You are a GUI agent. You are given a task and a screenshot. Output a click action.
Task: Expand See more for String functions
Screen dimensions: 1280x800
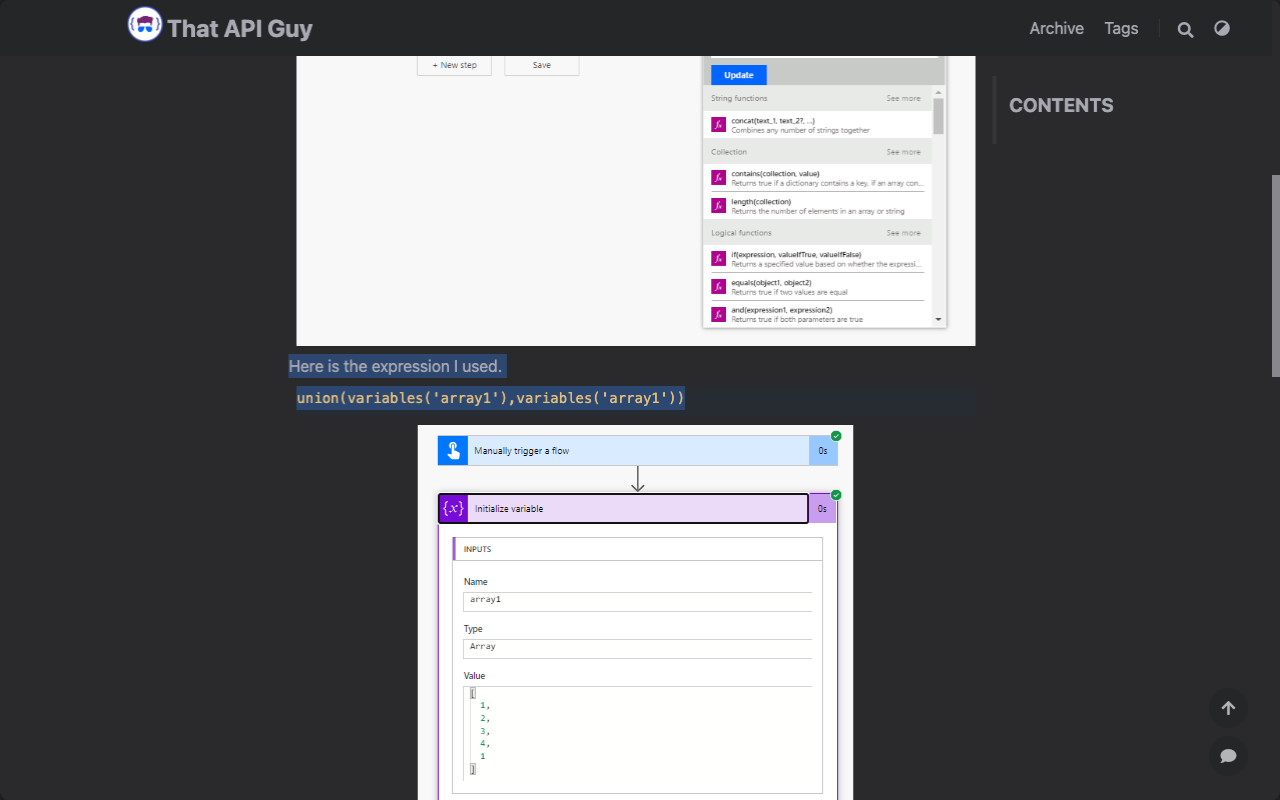point(903,99)
